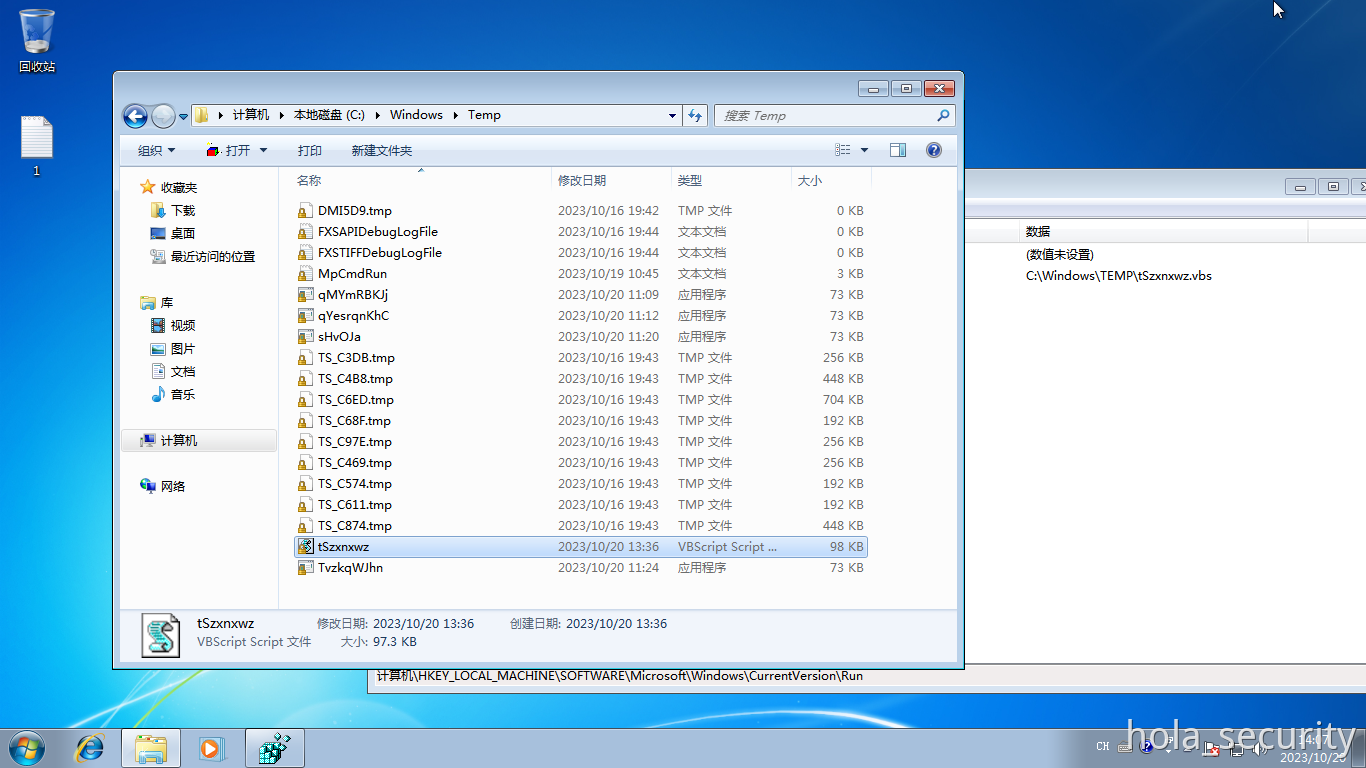Click the speaker icon in the system tray
Viewport: 1366px width, 768px height.
click(1258, 747)
